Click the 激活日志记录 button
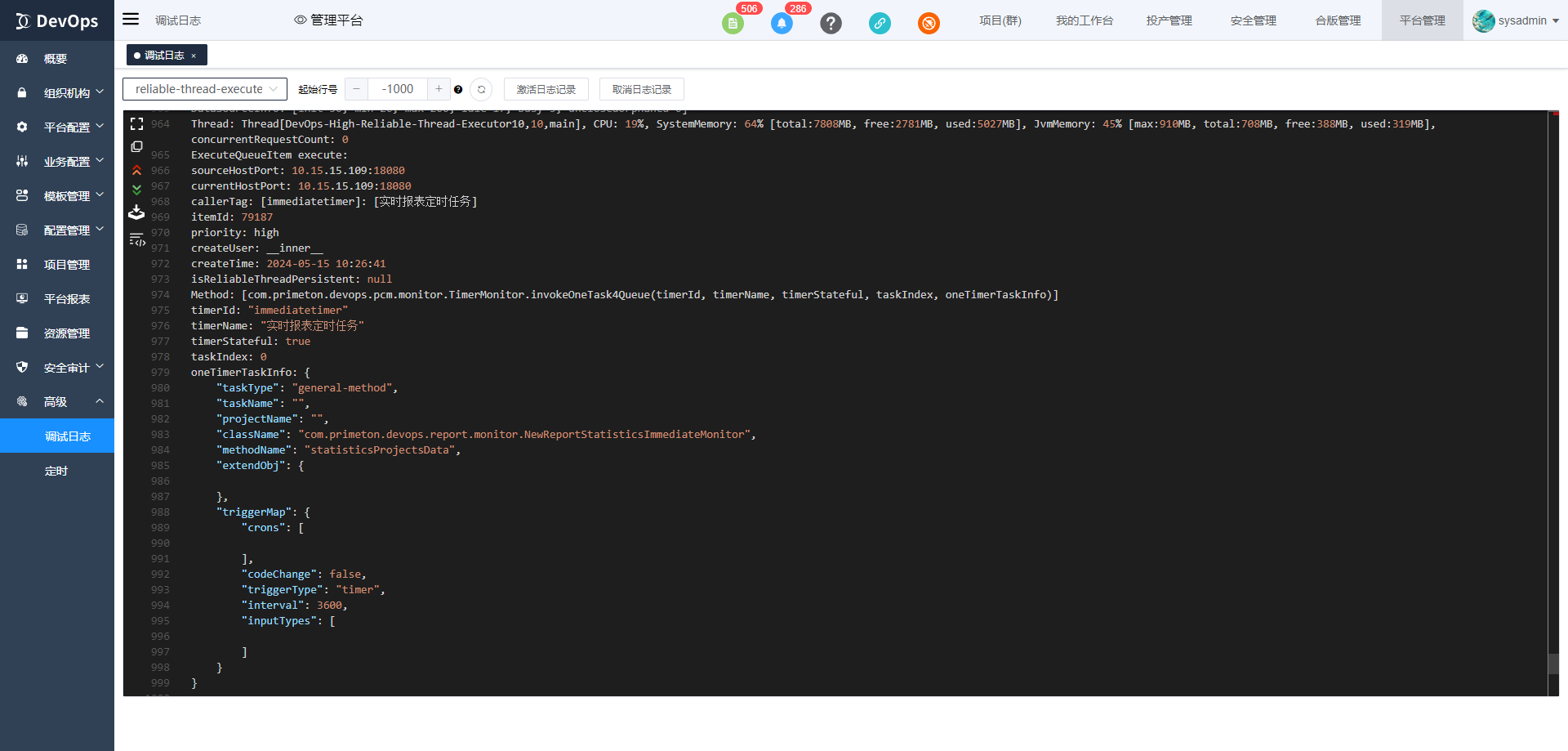Screen dimensions: 1568x751 tap(546, 89)
